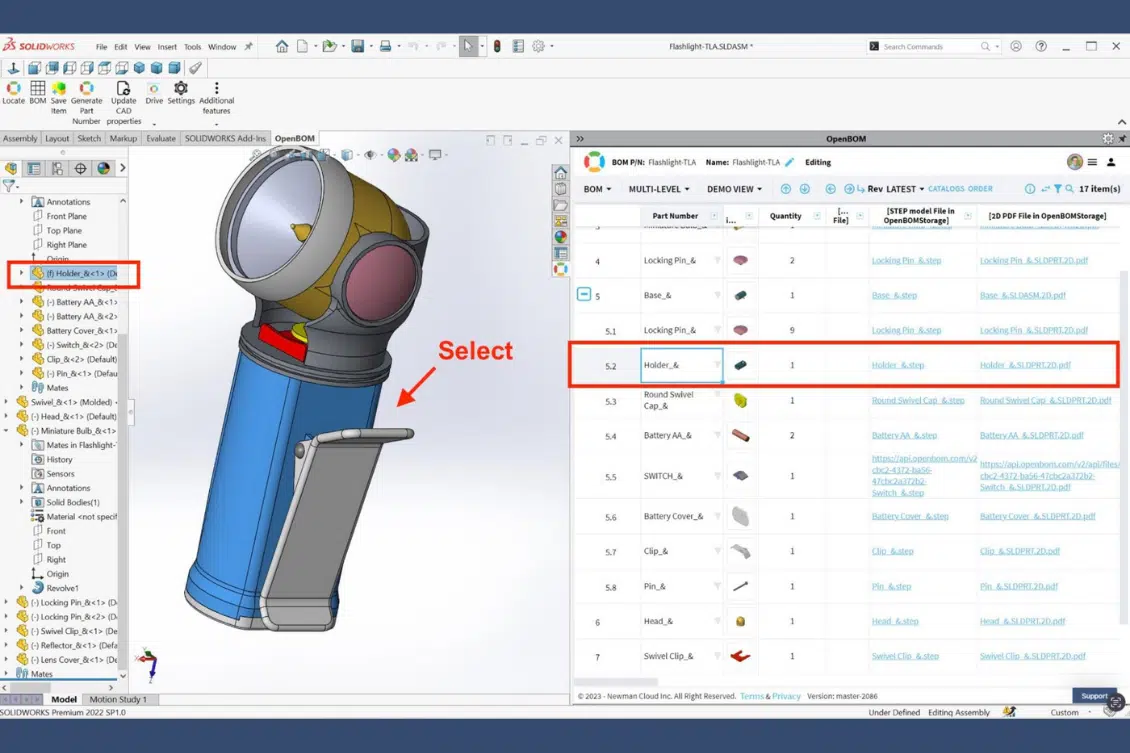
Task: Open Head_&.SLDPRT.2D.pdf link
Action: (x=1022, y=621)
